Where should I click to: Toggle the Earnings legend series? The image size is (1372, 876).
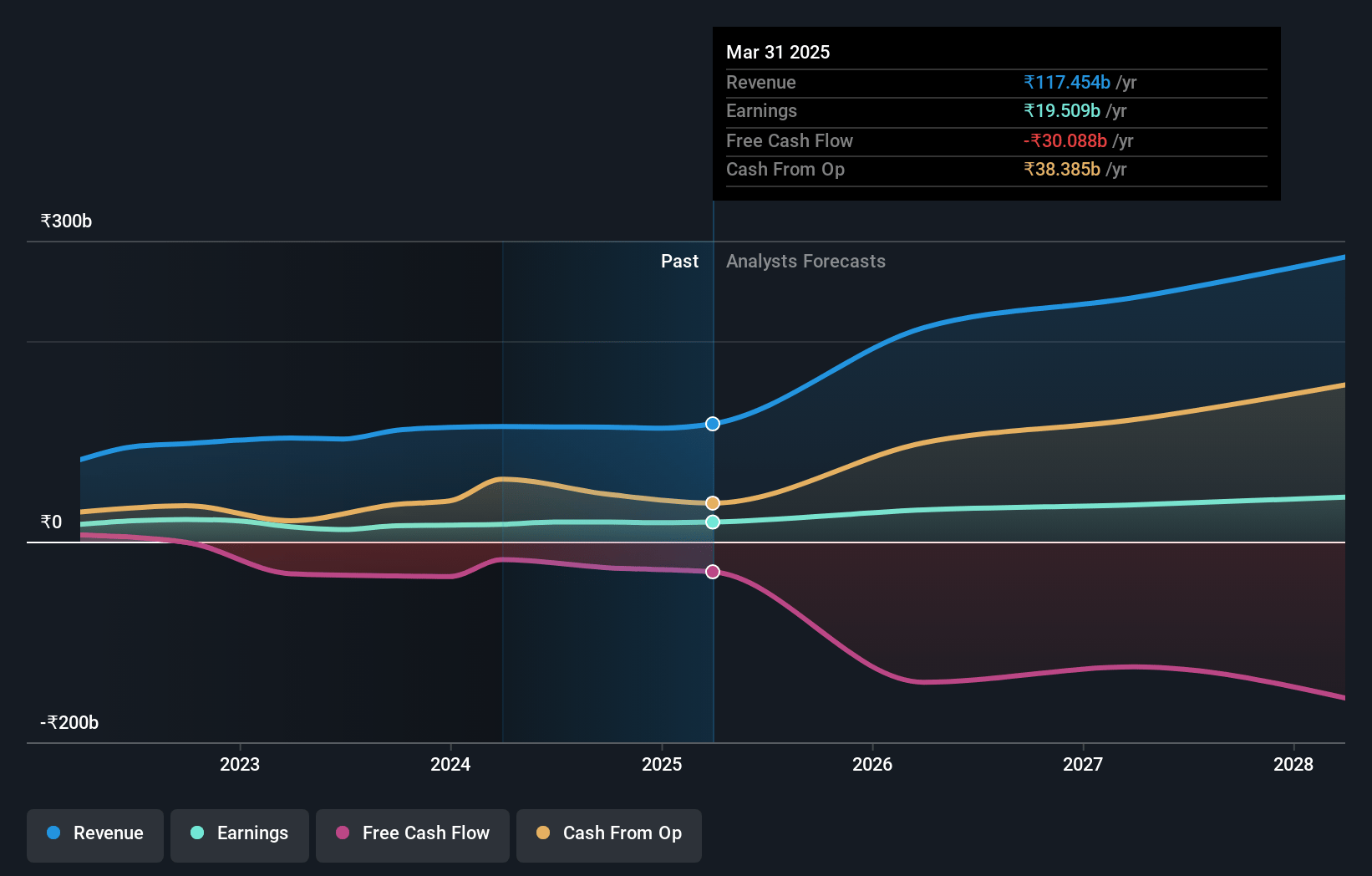tap(240, 835)
